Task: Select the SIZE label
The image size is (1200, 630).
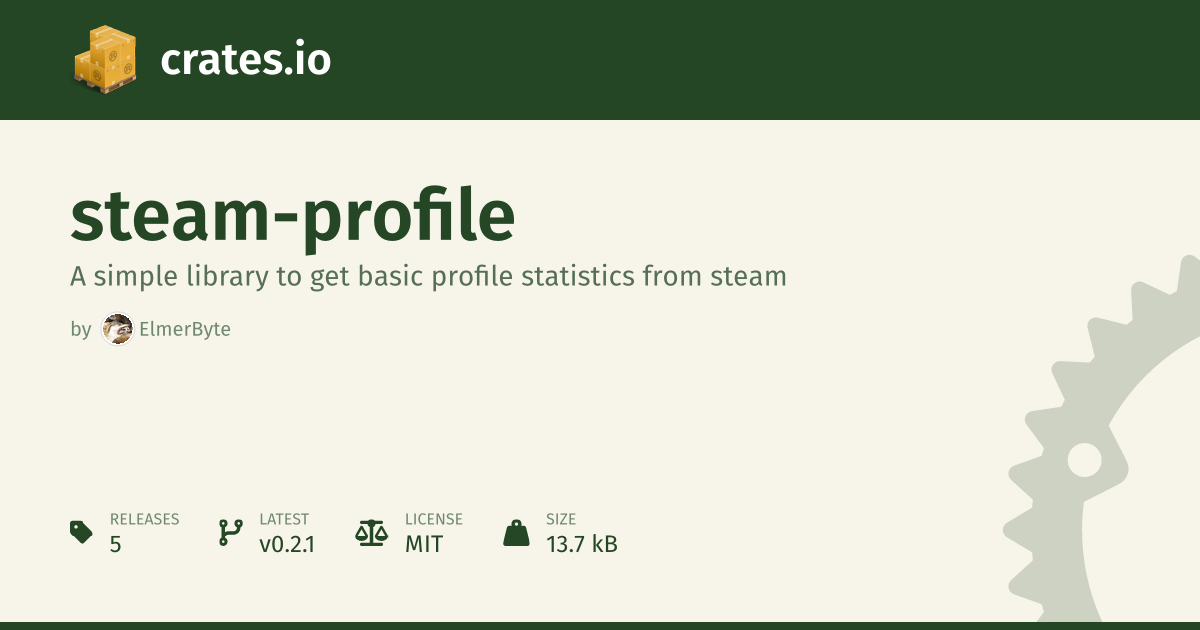Action: coord(561,519)
